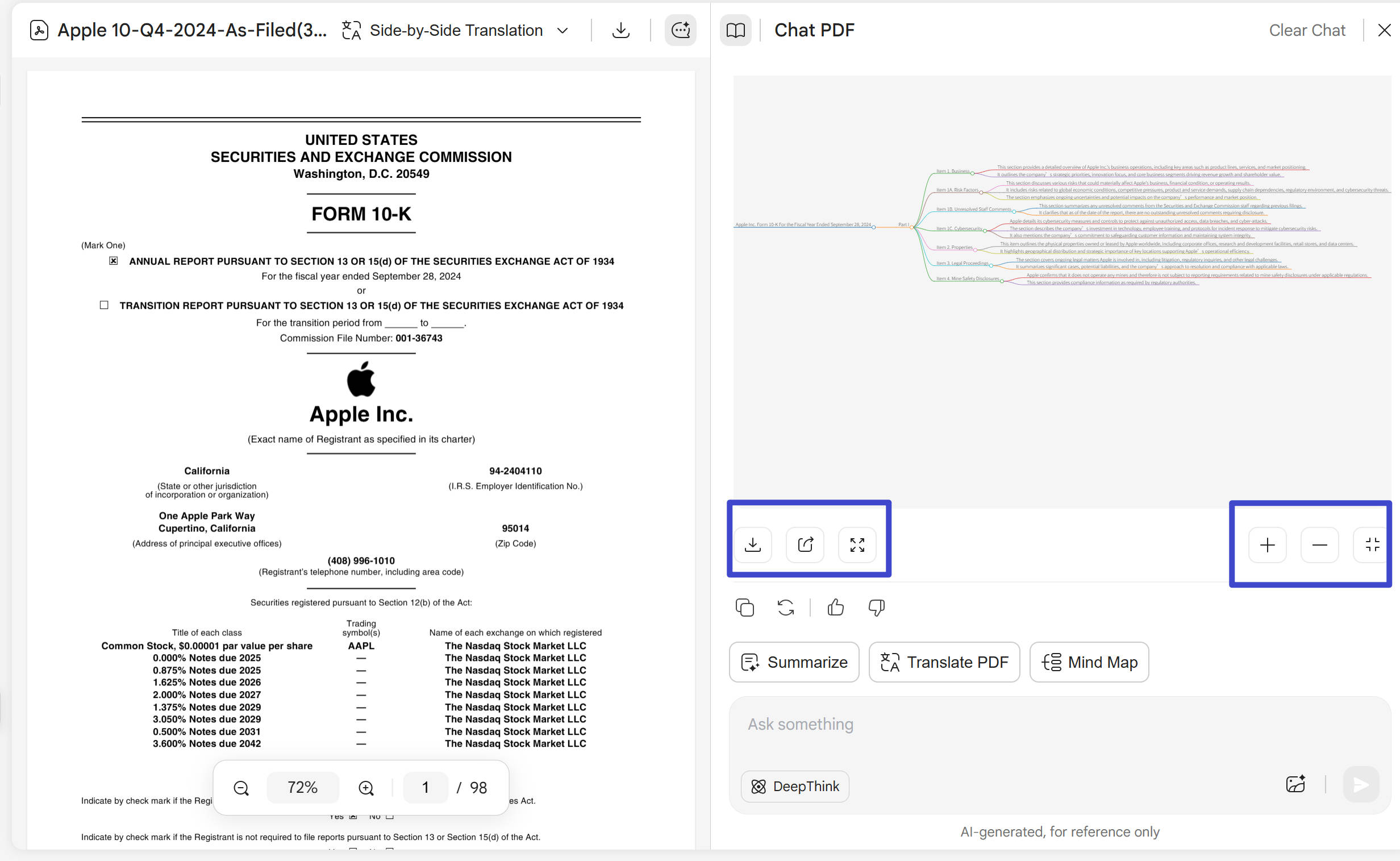Click the 'California' state of incorporation text
The width and height of the screenshot is (1400, 861).
click(207, 471)
